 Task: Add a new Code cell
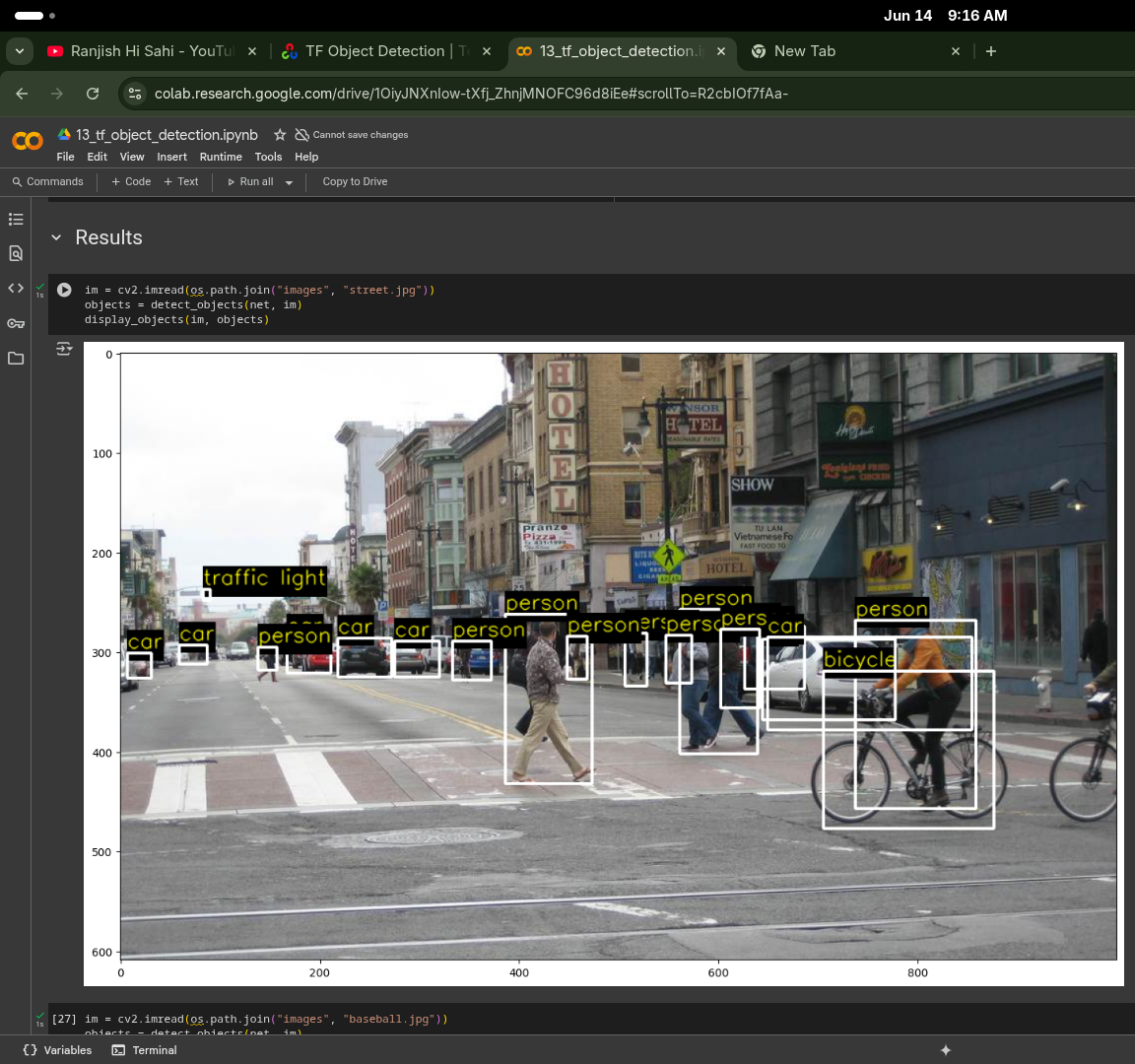click(131, 182)
